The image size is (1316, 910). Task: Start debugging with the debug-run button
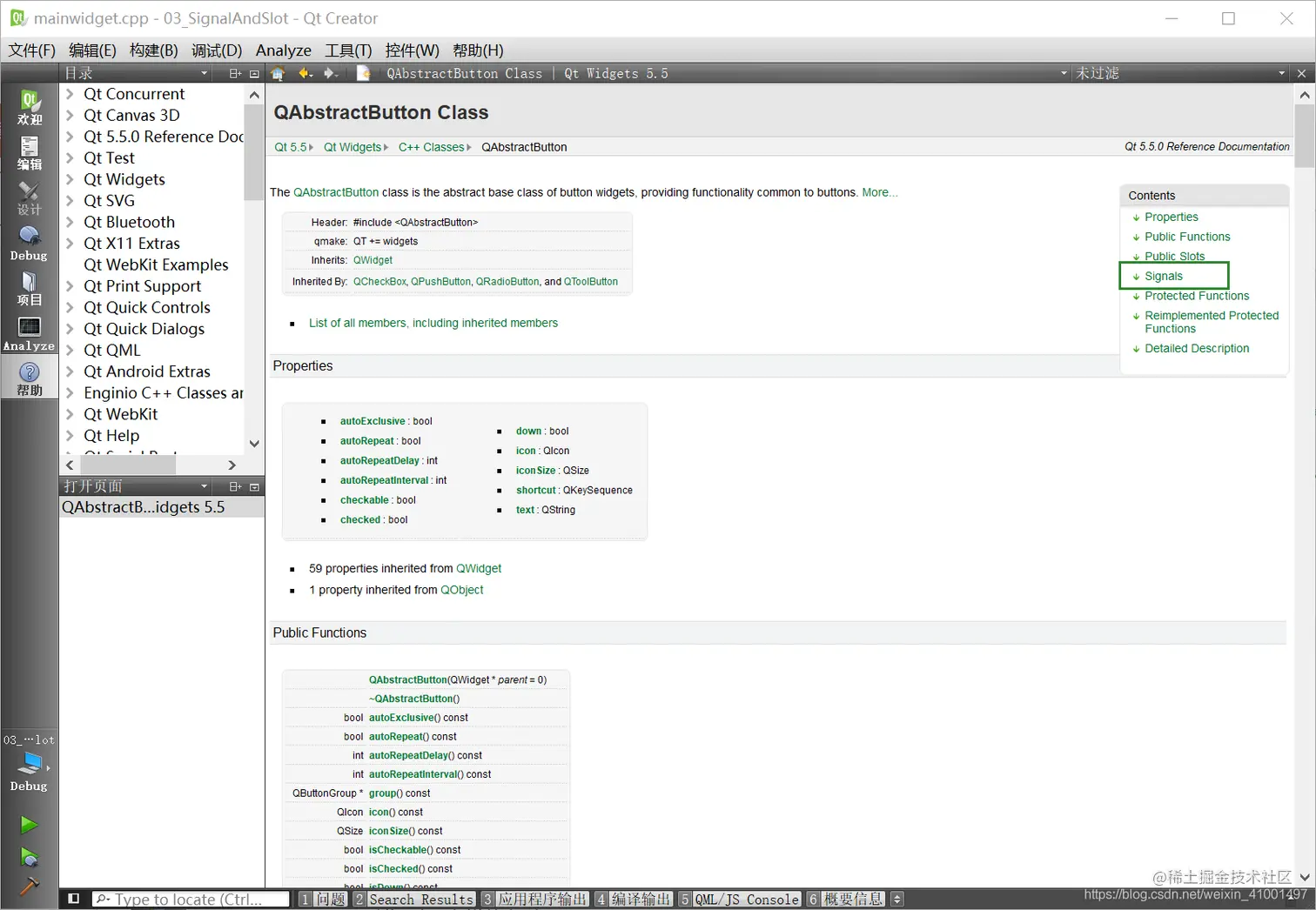pyautogui.click(x=29, y=857)
